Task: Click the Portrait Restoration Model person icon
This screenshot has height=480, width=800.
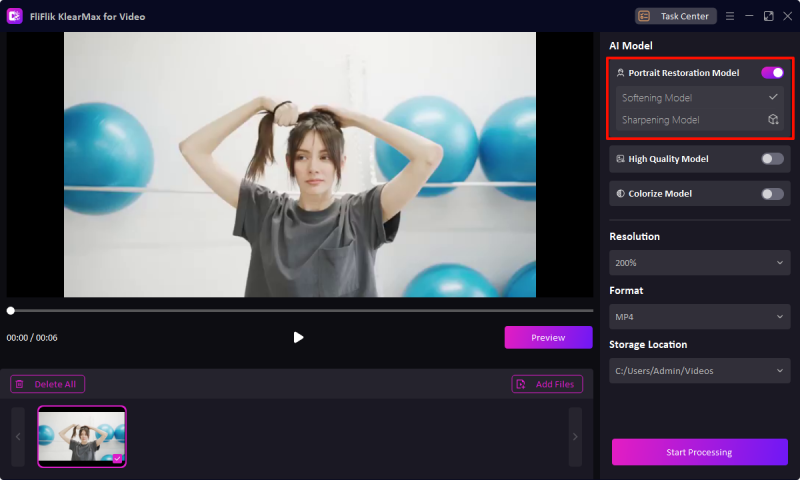Action: (620, 73)
